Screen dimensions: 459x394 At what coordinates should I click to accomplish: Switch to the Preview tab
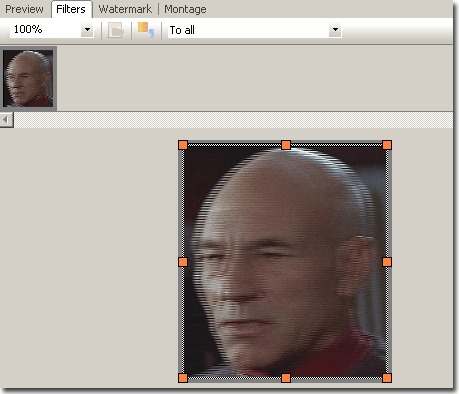coord(24,9)
